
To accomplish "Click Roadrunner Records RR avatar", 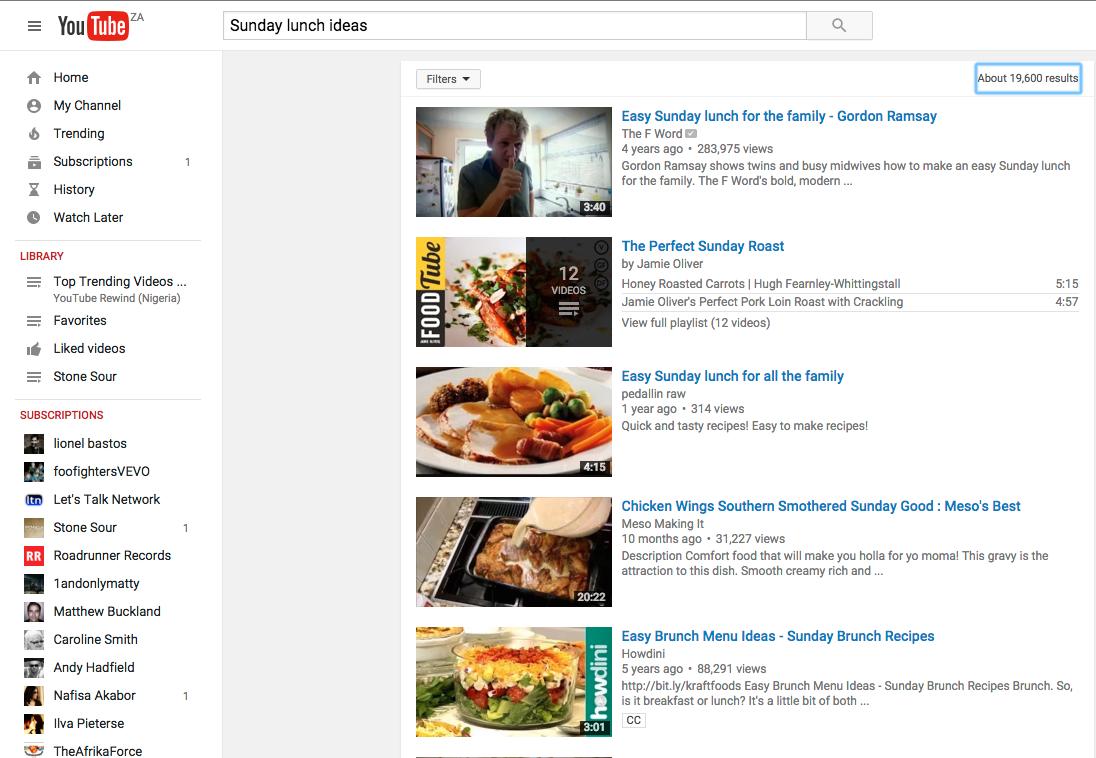I will click(x=34, y=555).
